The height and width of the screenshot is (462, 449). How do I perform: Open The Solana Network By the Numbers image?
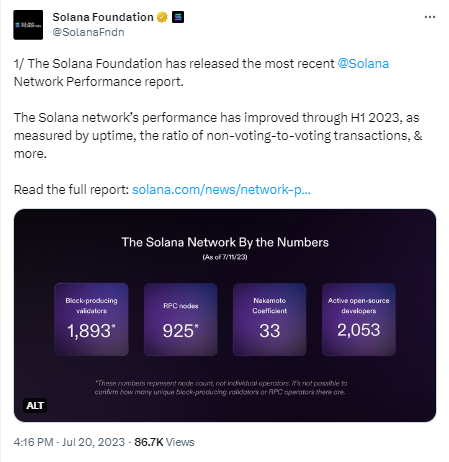click(x=225, y=315)
